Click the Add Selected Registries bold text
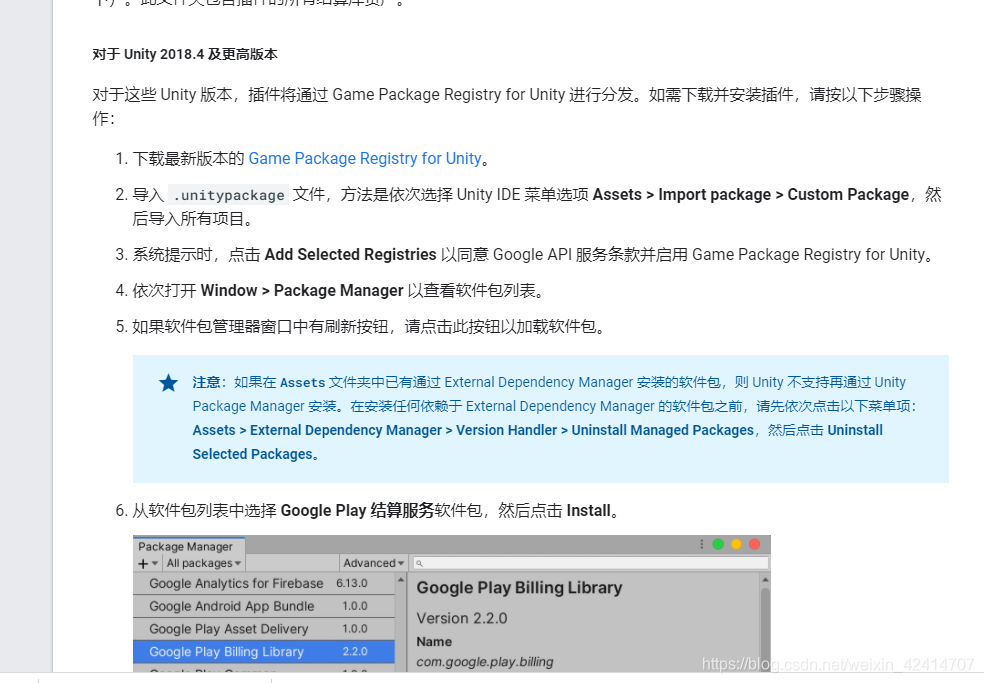984x683 pixels. [x=350, y=254]
